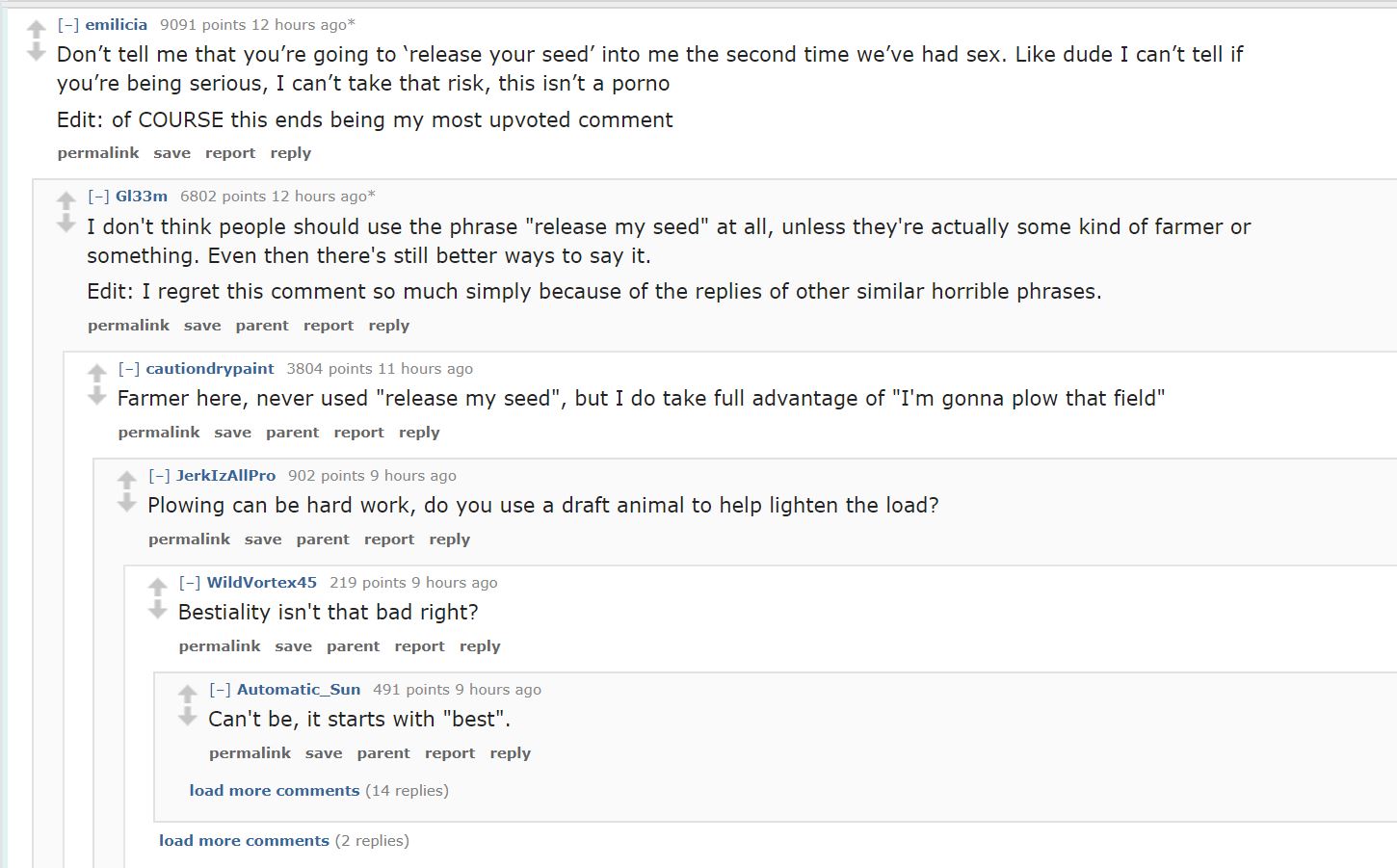Load more comments with 2 replies
1397x868 pixels.
coord(244,841)
